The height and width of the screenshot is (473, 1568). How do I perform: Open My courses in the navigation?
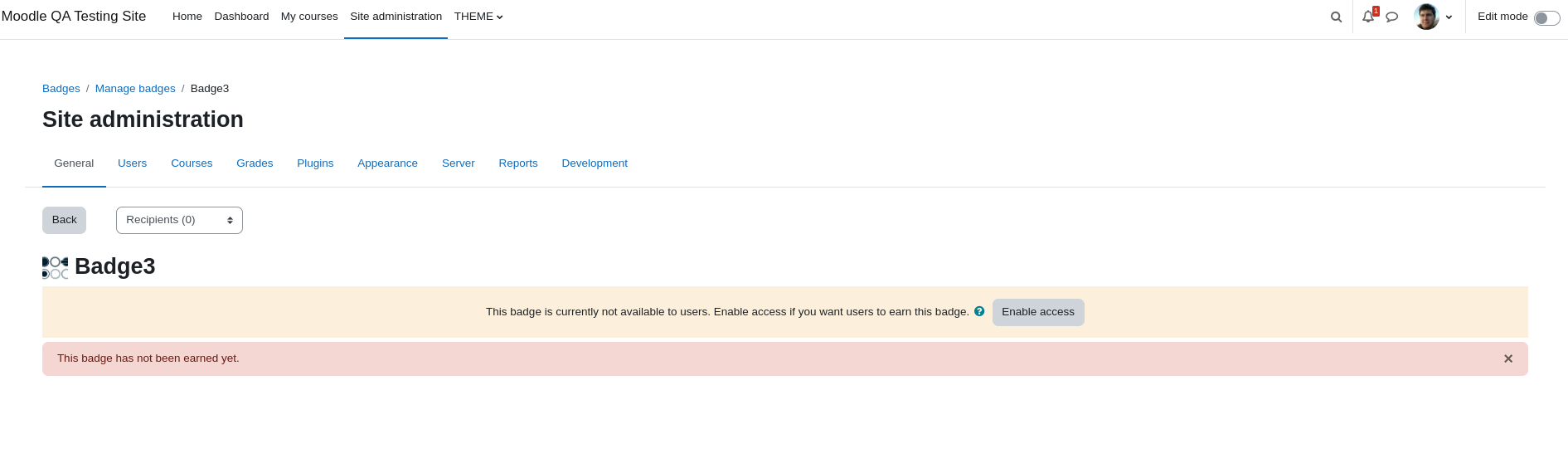tap(309, 17)
